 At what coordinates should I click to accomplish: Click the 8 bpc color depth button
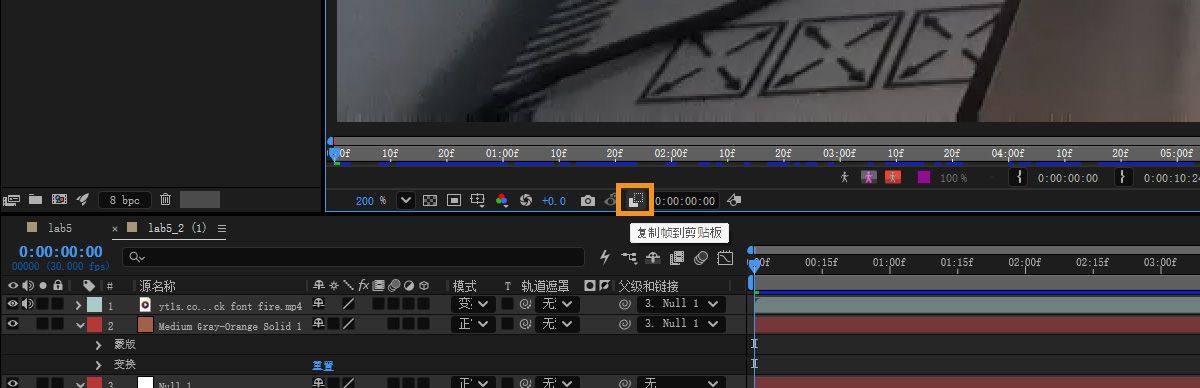[x=125, y=200]
